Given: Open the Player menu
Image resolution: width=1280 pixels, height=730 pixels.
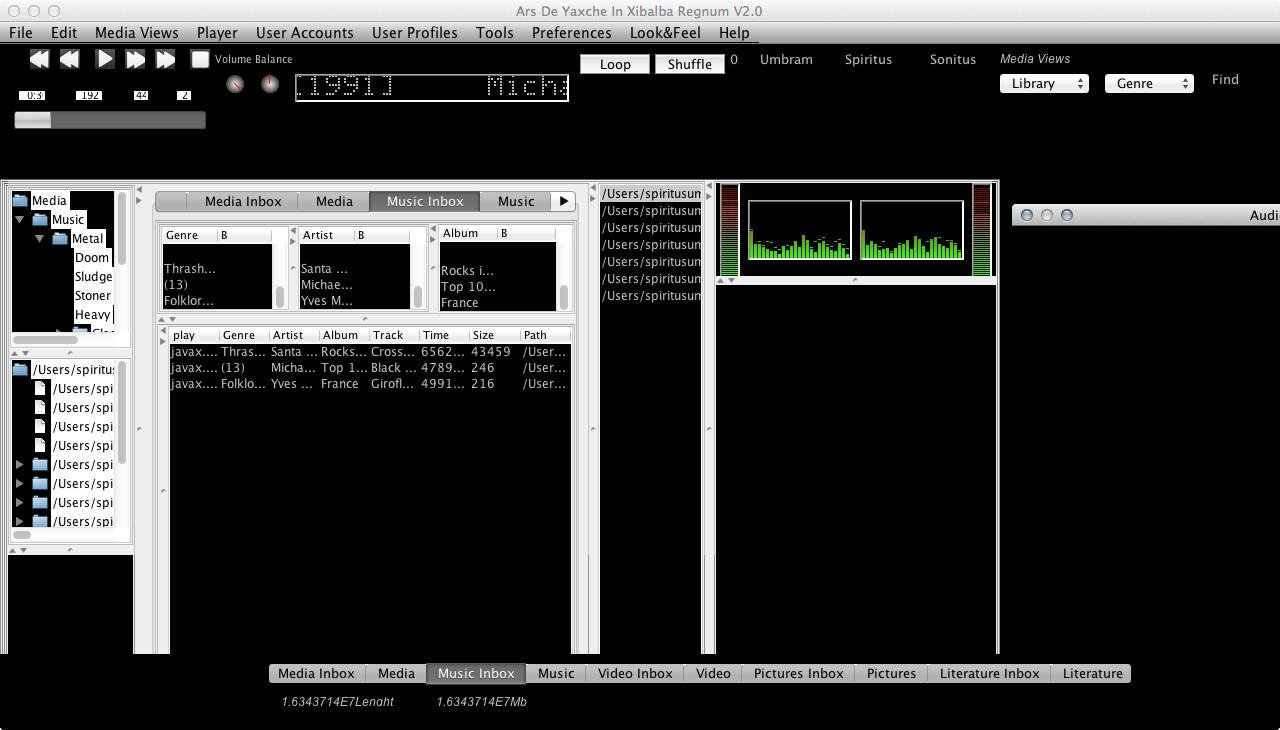Looking at the screenshot, I should pyautogui.click(x=216, y=32).
